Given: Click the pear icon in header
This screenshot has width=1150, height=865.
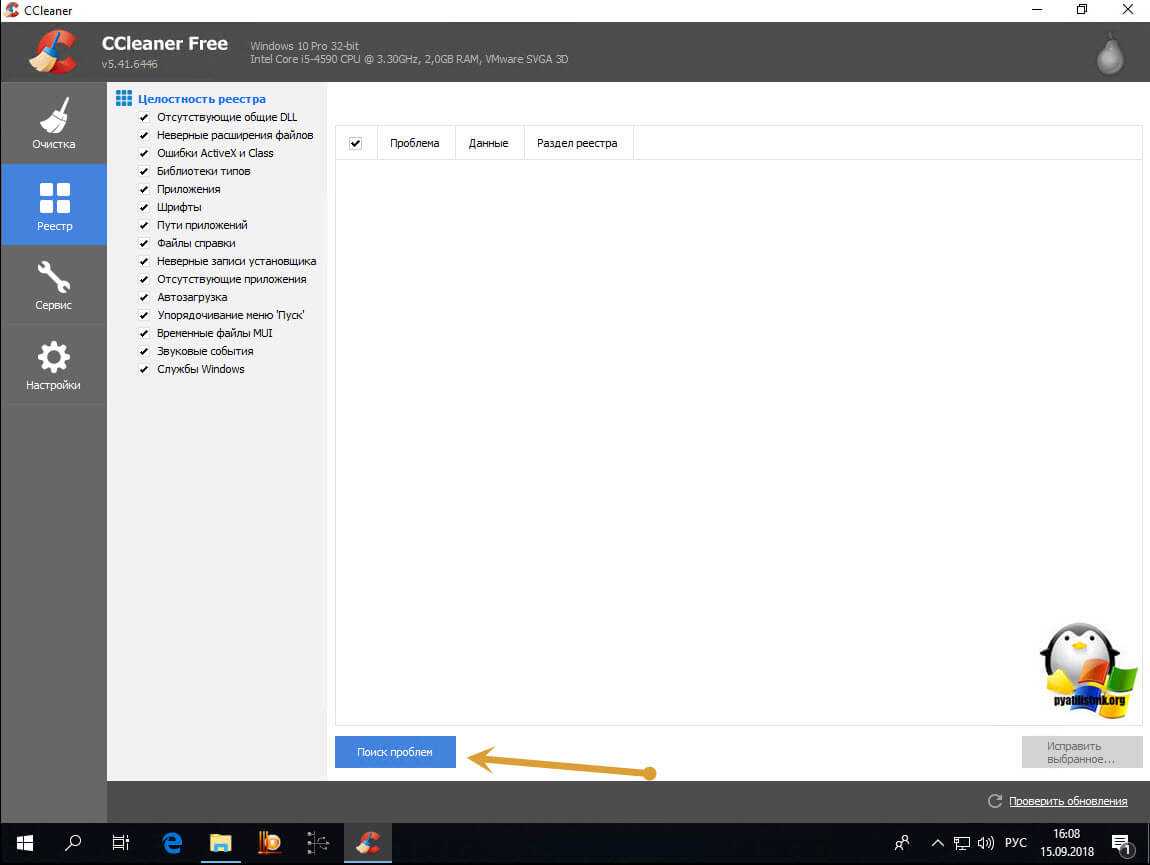Looking at the screenshot, I should [x=1110, y=55].
